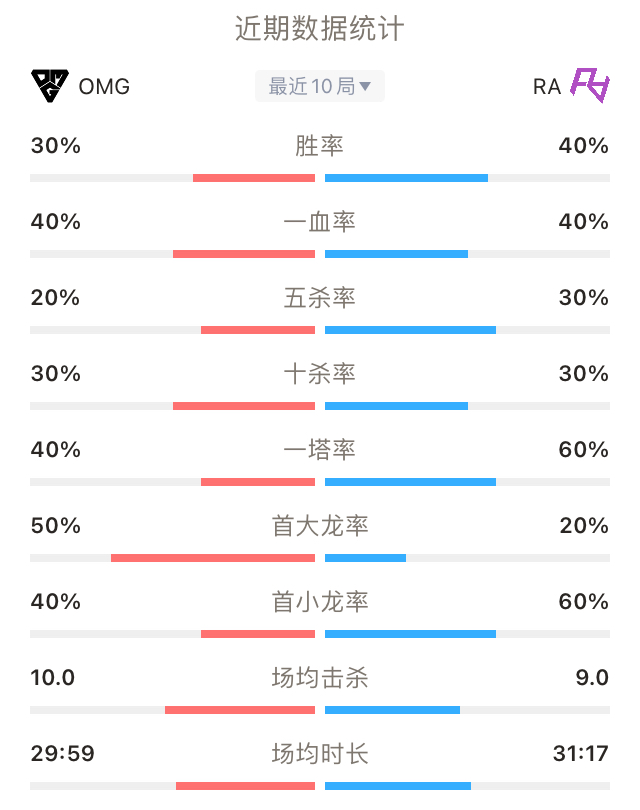Click OMG's 10.0 average kills value
The image size is (640, 810).
point(53,677)
